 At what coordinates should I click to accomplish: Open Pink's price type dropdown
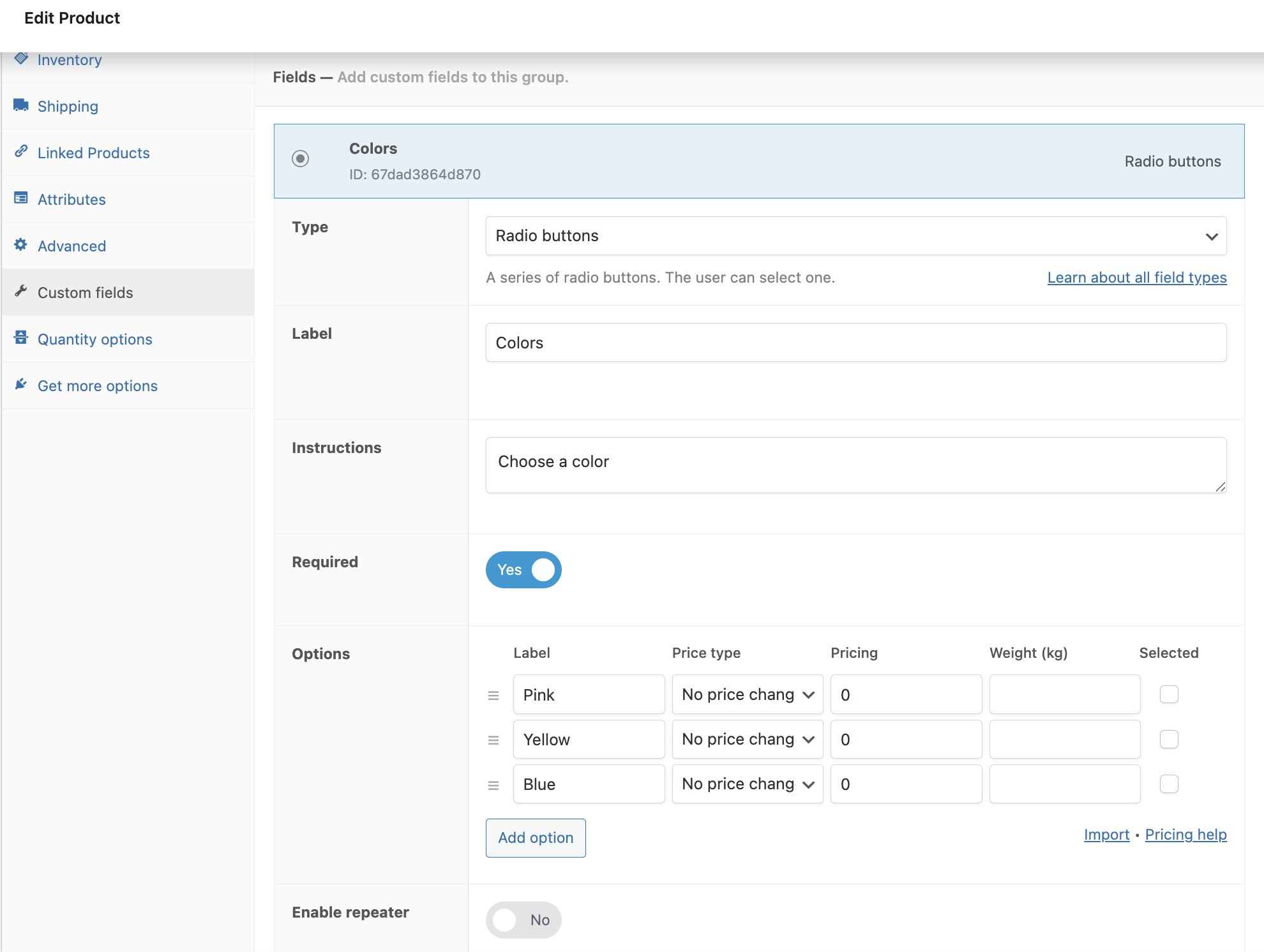[x=747, y=694]
